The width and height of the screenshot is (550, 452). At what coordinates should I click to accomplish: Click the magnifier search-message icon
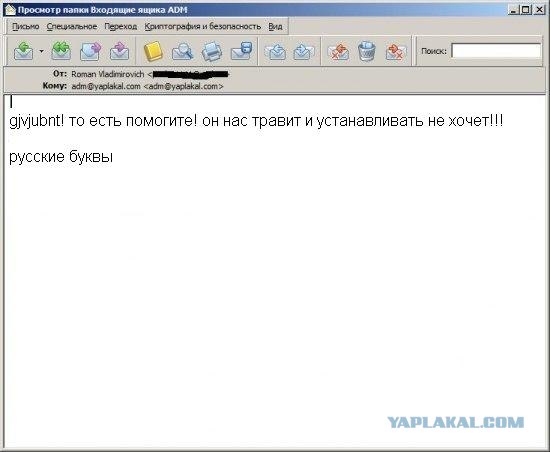point(182,51)
